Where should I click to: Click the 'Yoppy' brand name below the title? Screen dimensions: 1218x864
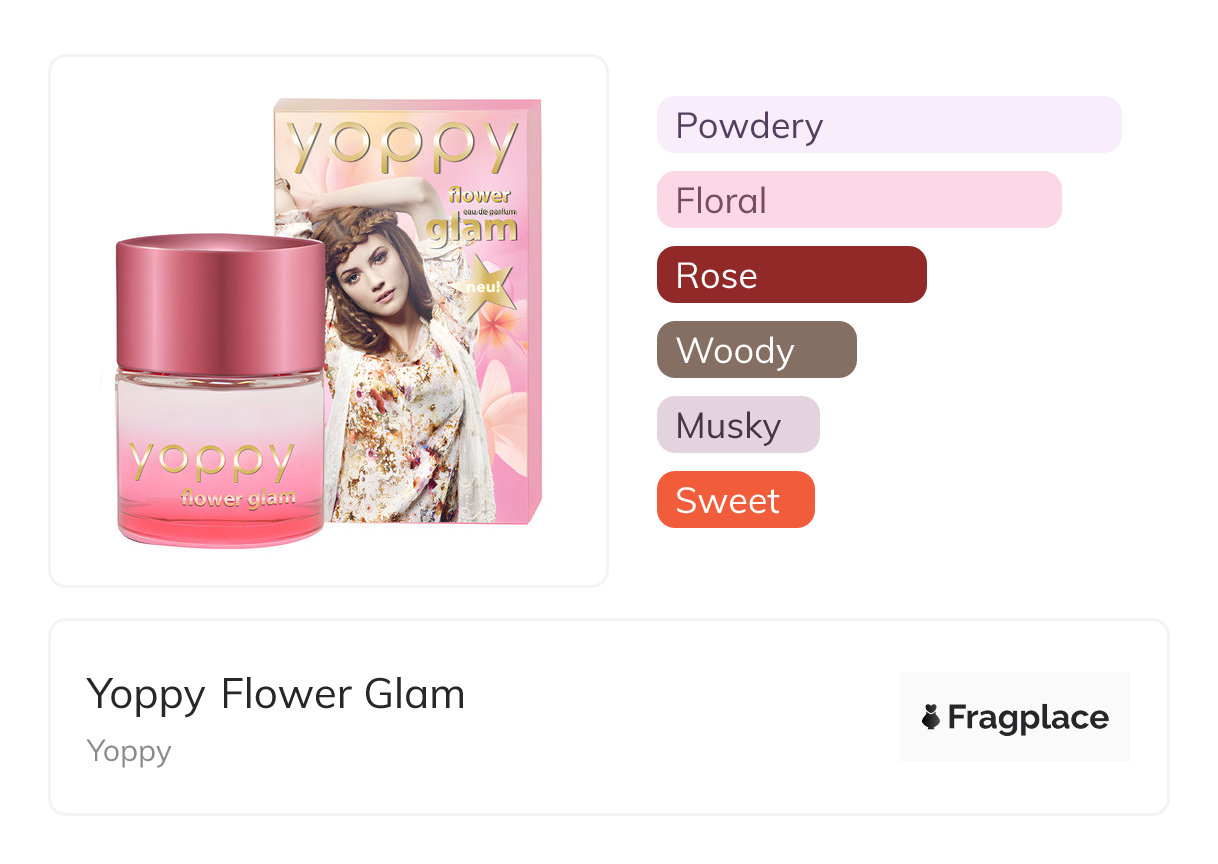[129, 751]
